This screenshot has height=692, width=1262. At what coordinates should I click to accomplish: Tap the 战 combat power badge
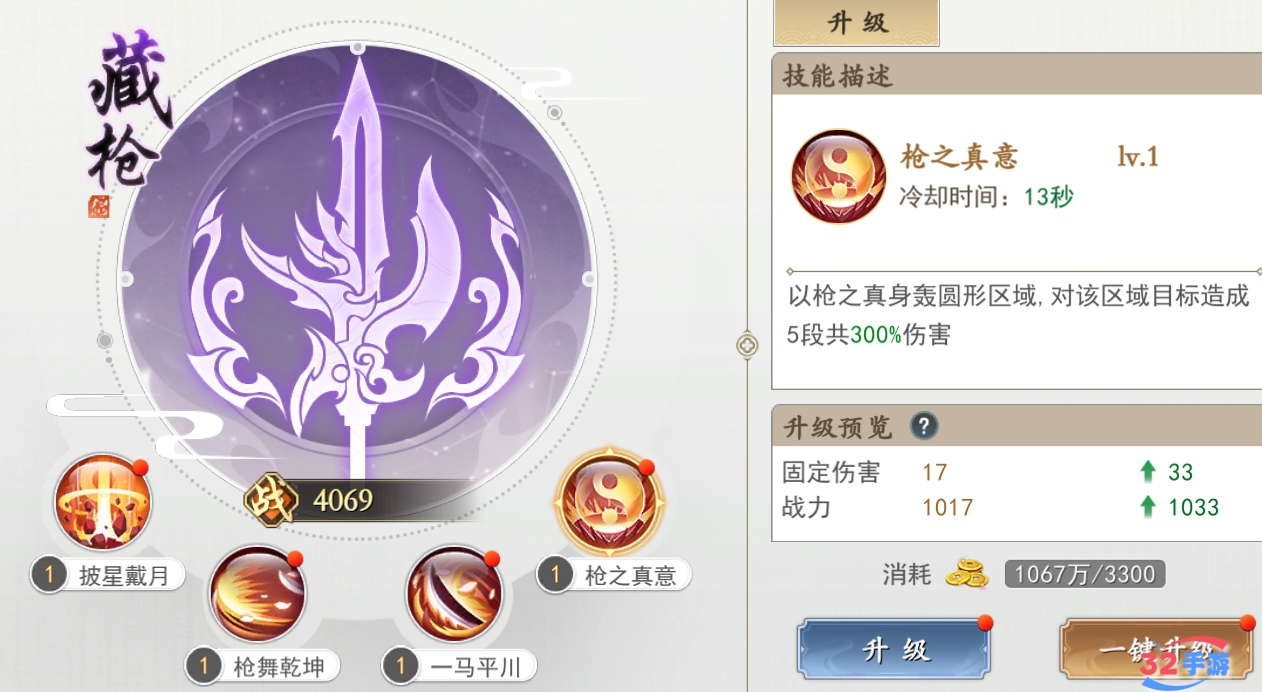268,499
